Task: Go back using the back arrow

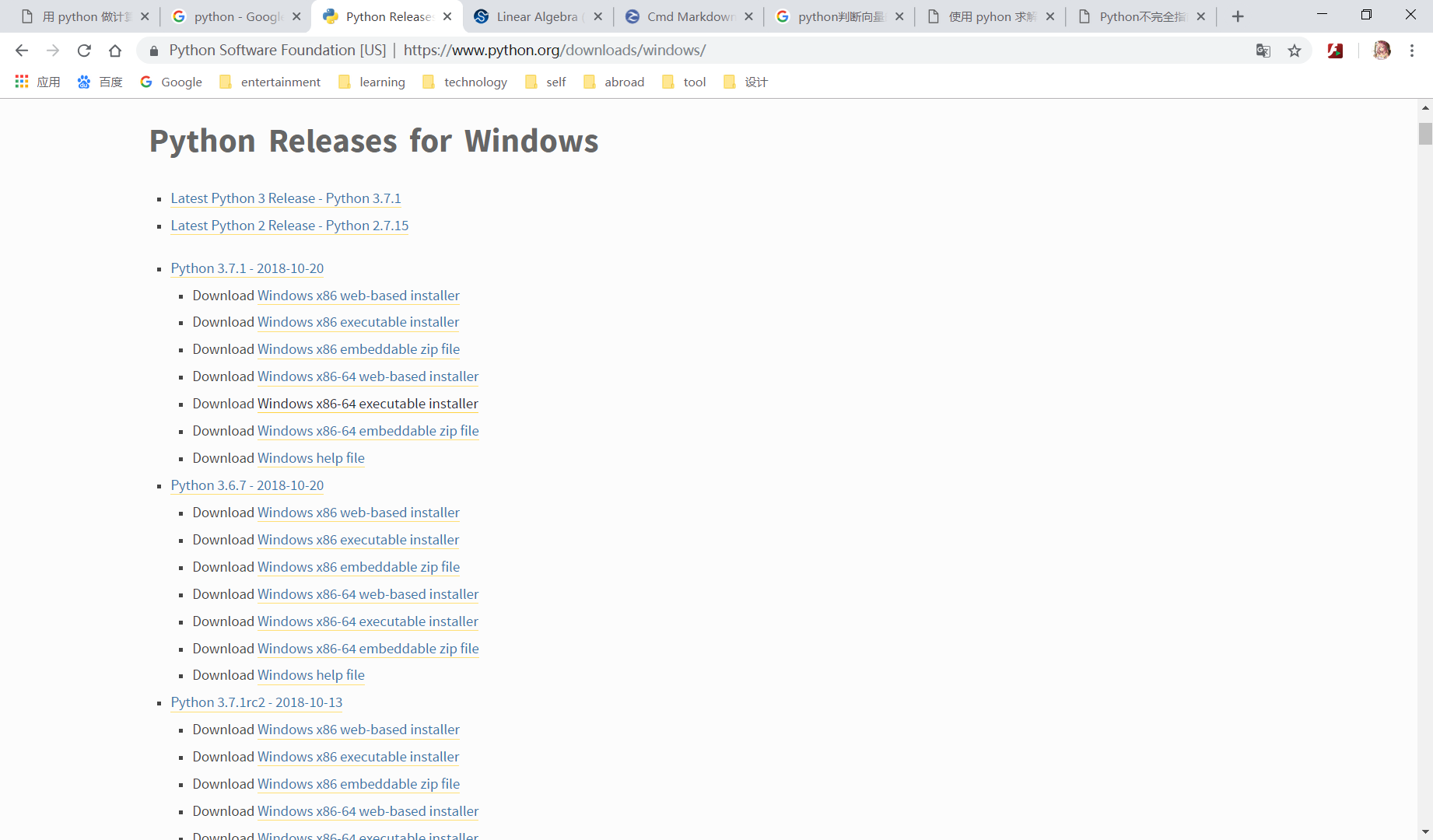Action: (x=22, y=51)
